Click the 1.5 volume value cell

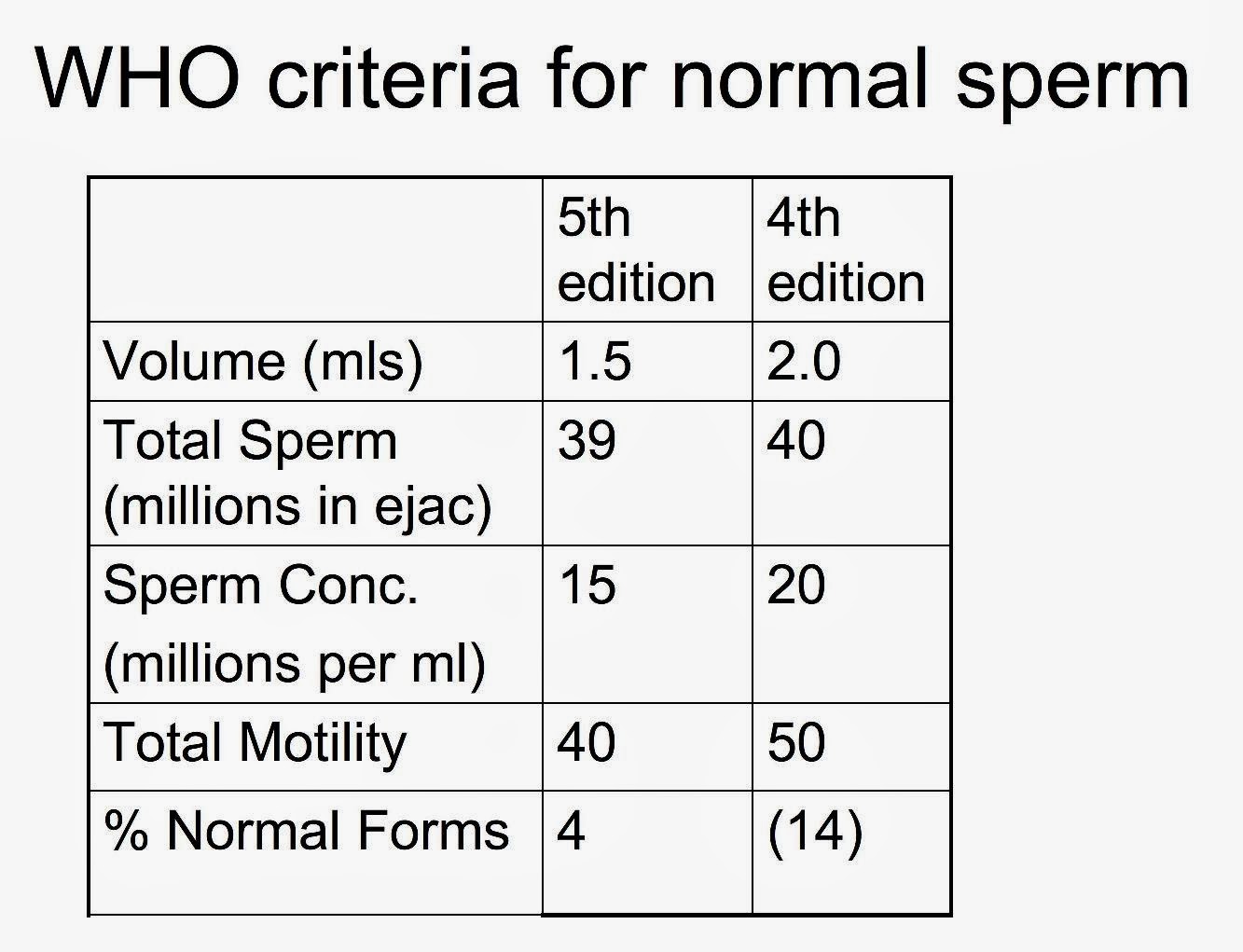pyautogui.click(x=595, y=362)
